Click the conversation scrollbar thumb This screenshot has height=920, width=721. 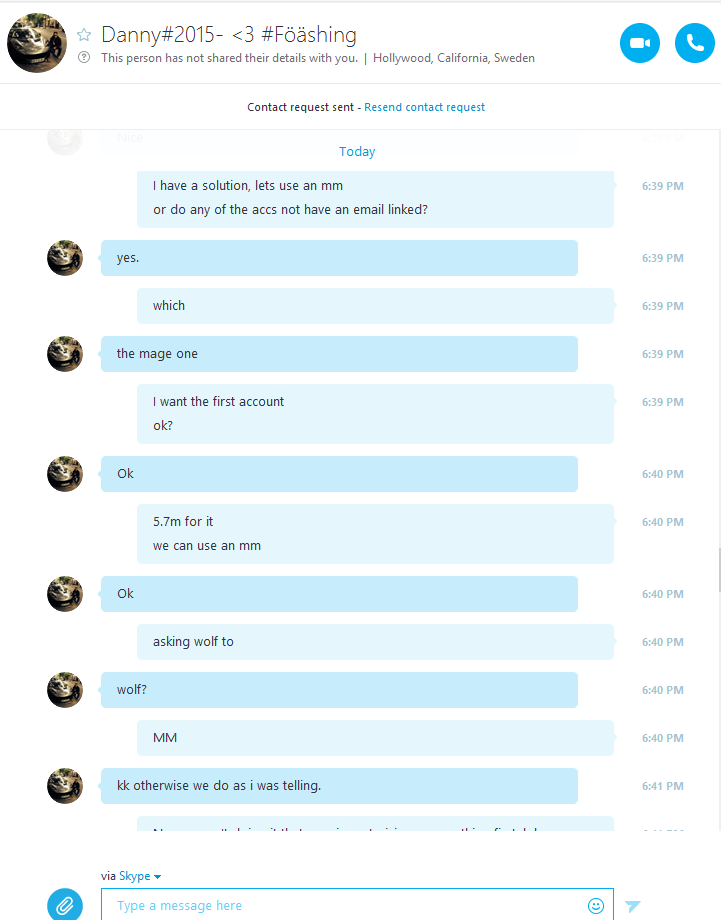719,570
